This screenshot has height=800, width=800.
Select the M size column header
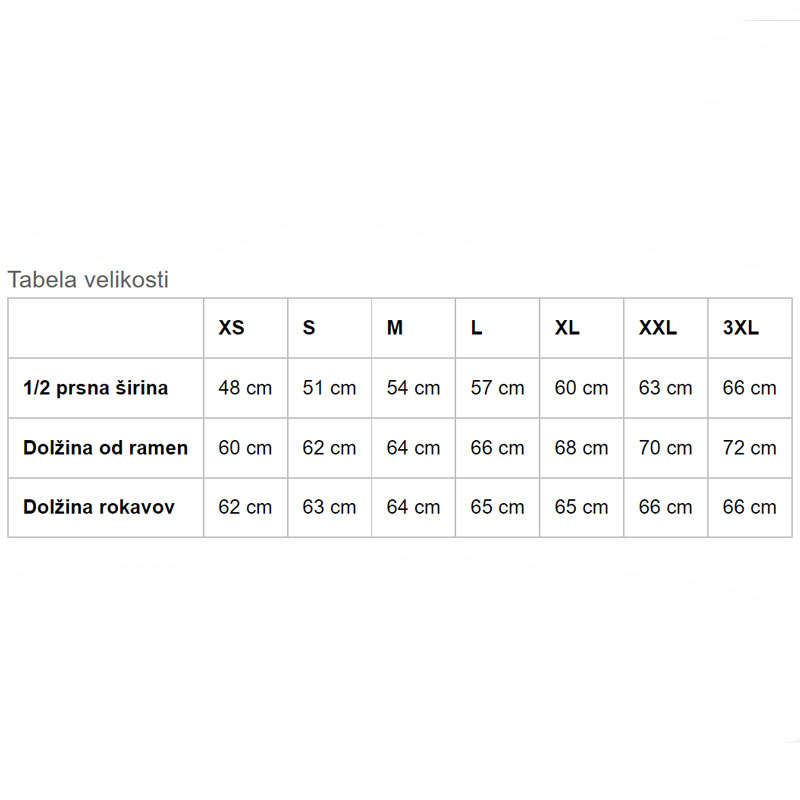tap(395, 328)
